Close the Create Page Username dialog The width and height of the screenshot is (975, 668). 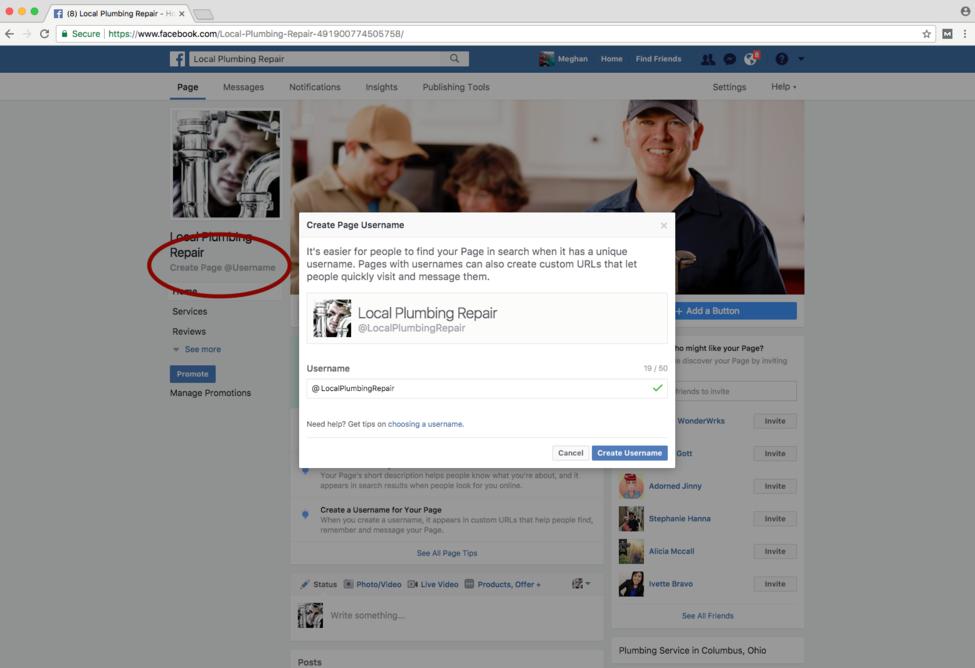pyautogui.click(x=663, y=225)
